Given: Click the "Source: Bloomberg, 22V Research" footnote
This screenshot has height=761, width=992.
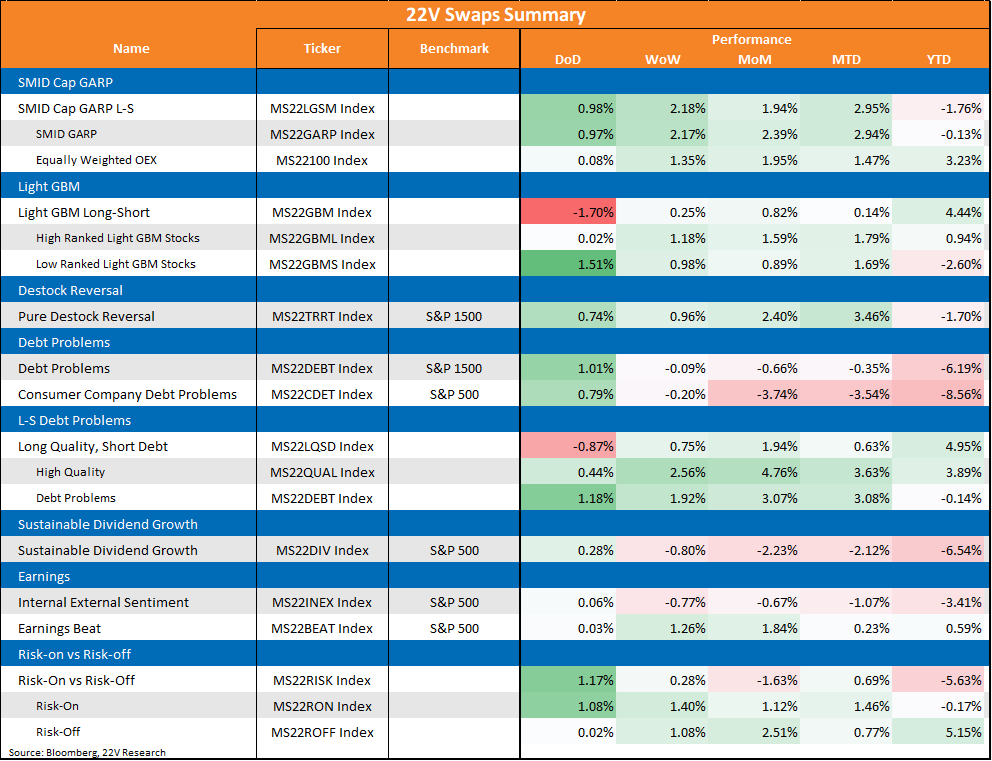Looking at the screenshot, I should 87,752.
